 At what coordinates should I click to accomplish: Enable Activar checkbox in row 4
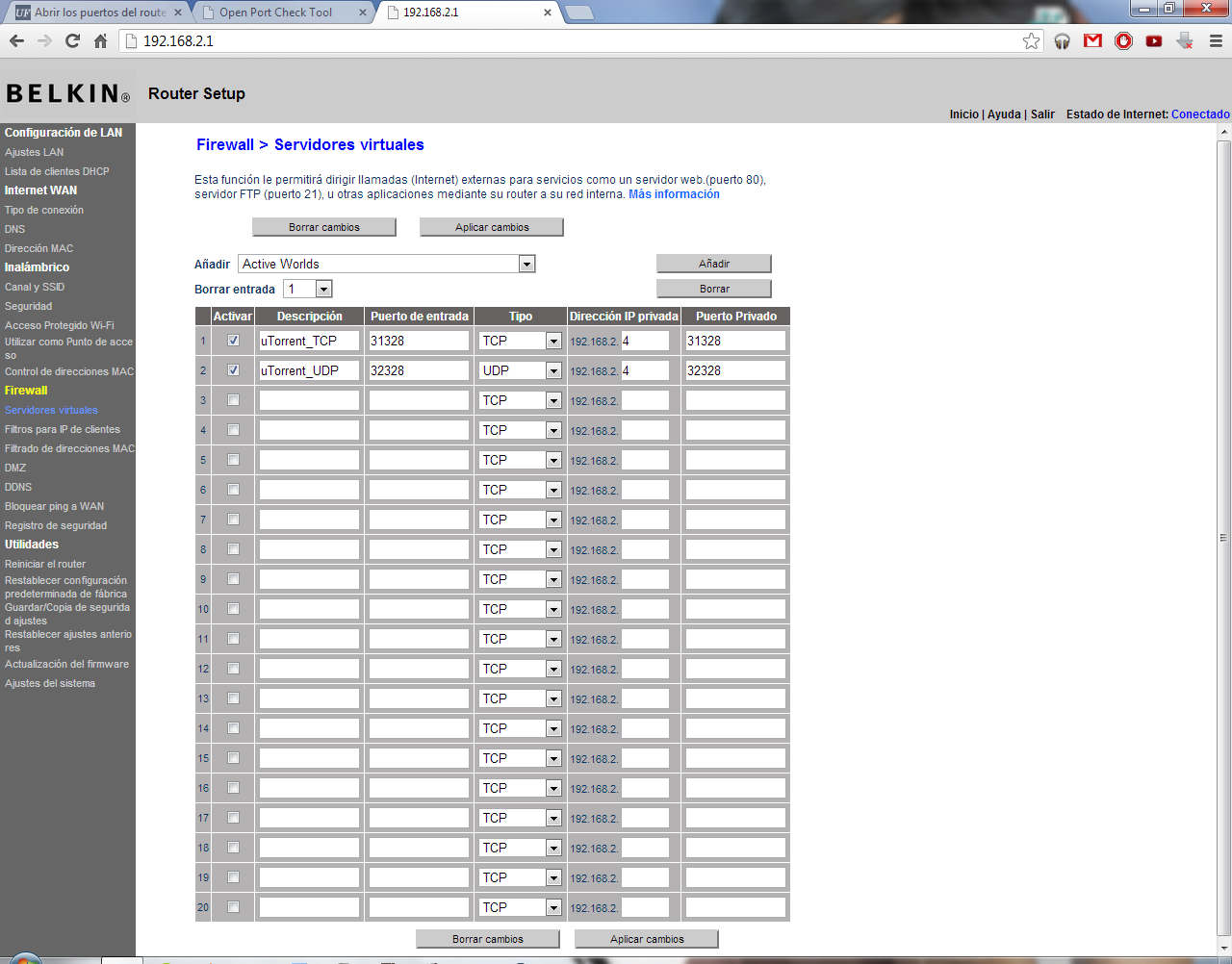(233, 430)
